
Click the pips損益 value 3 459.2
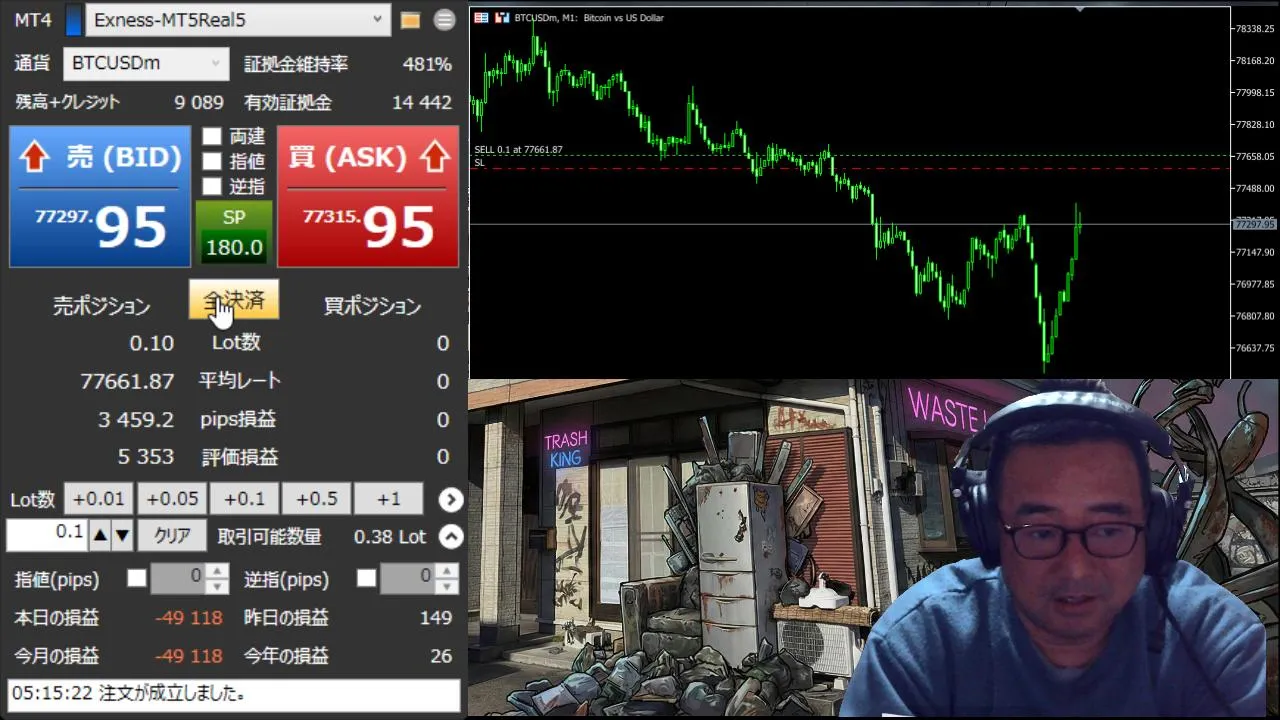tap(136, 420)
